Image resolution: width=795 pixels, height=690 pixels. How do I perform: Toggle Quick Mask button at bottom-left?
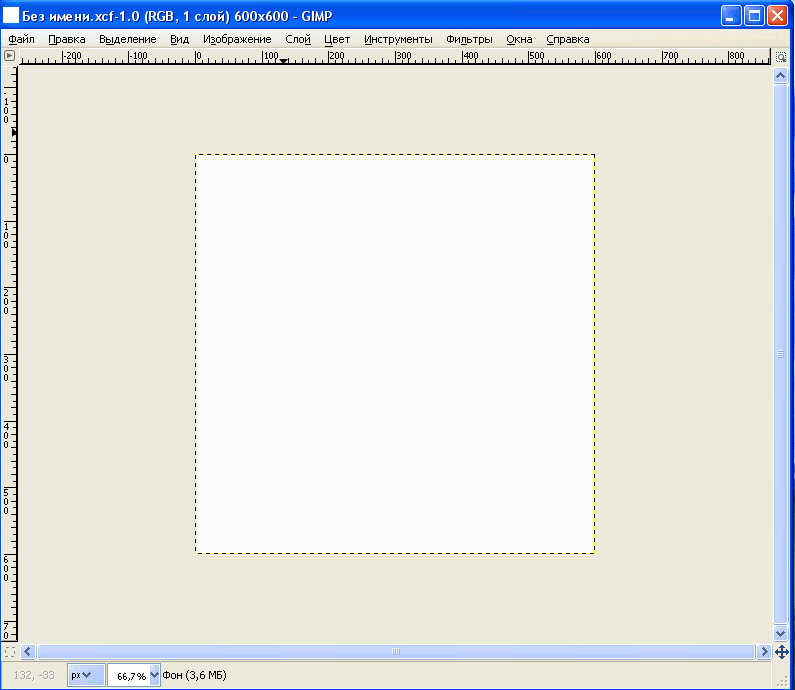(x=9, y=651)
